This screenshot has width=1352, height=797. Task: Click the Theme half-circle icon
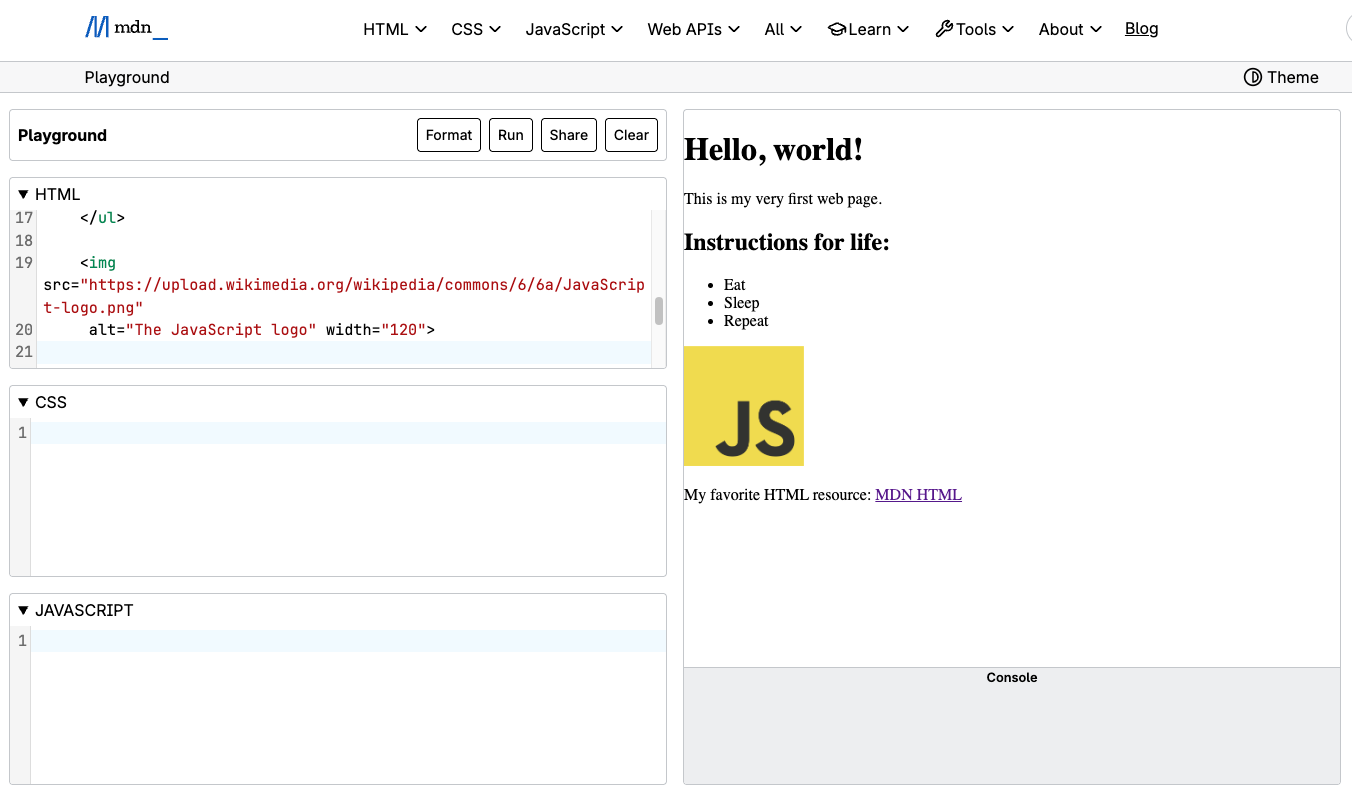point(1252,77)
